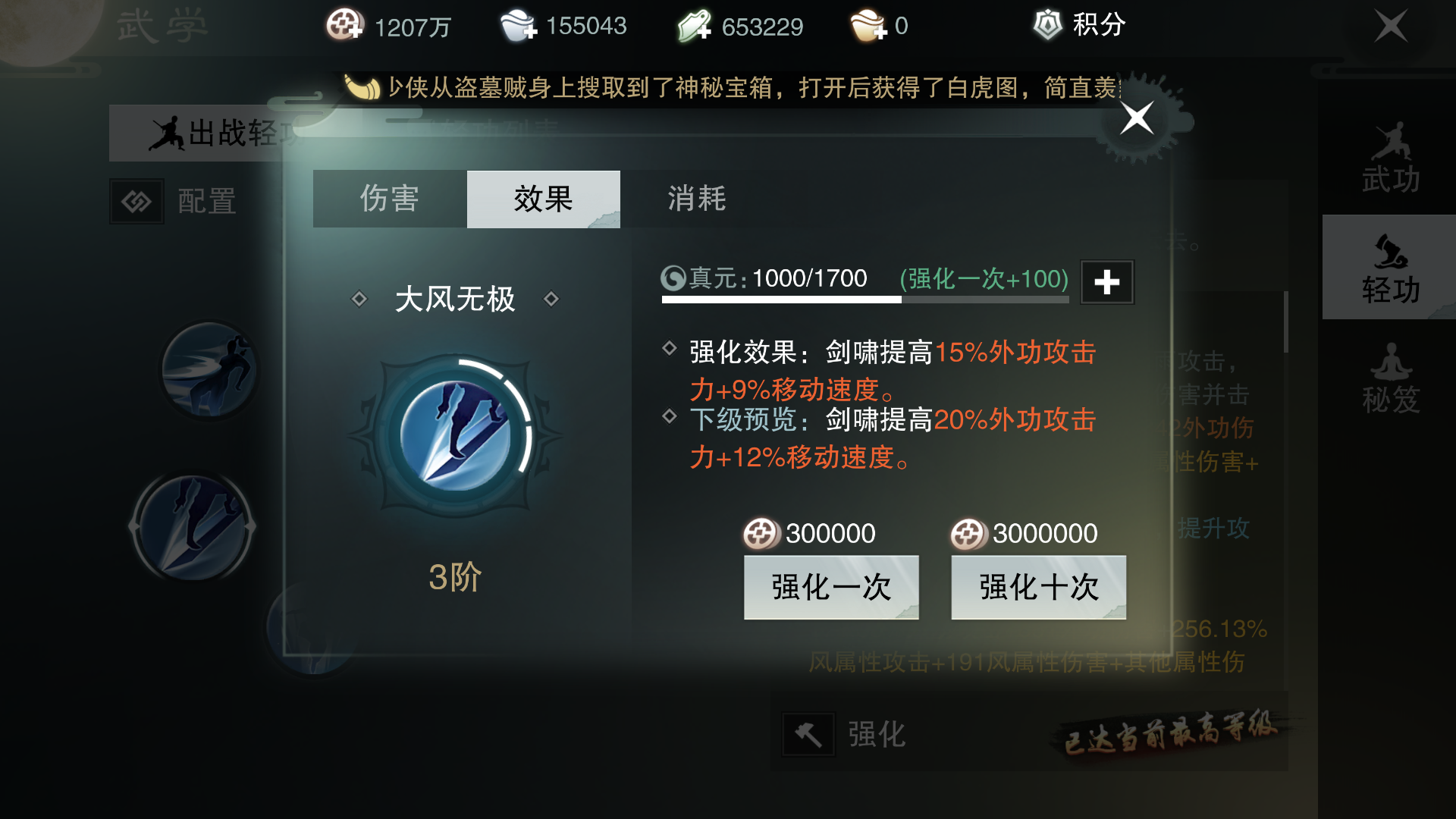
Task: Select the running figure skill thumbnail
Action: (209, 370)
